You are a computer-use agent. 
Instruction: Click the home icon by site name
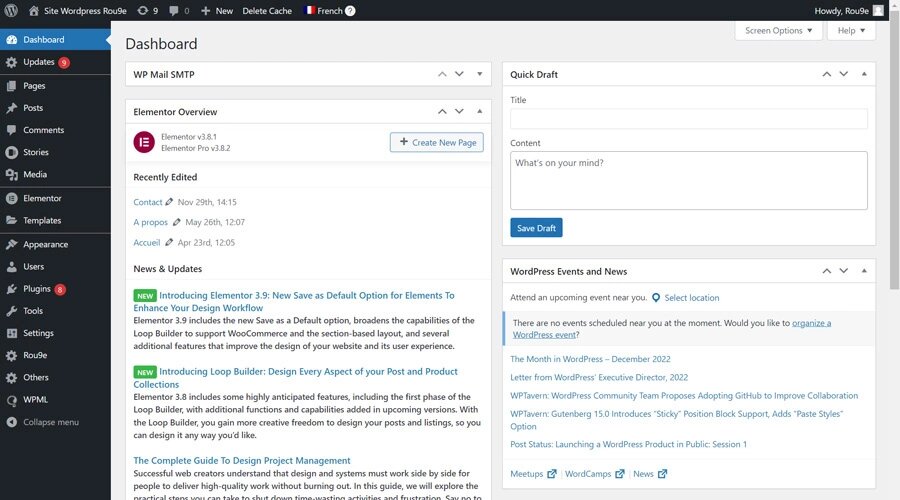click(34, 10)
